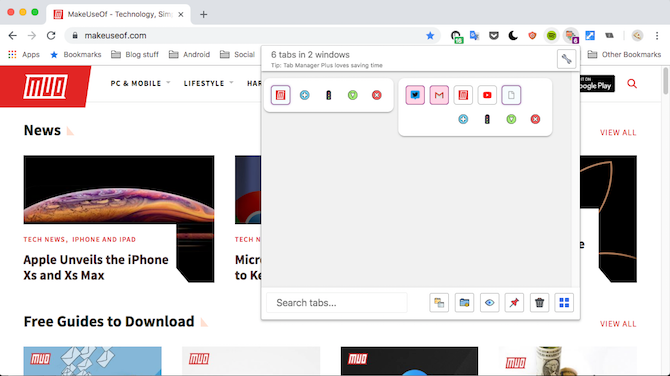Toggle the eye visibility button
The image size is (670, 376).
489,303
